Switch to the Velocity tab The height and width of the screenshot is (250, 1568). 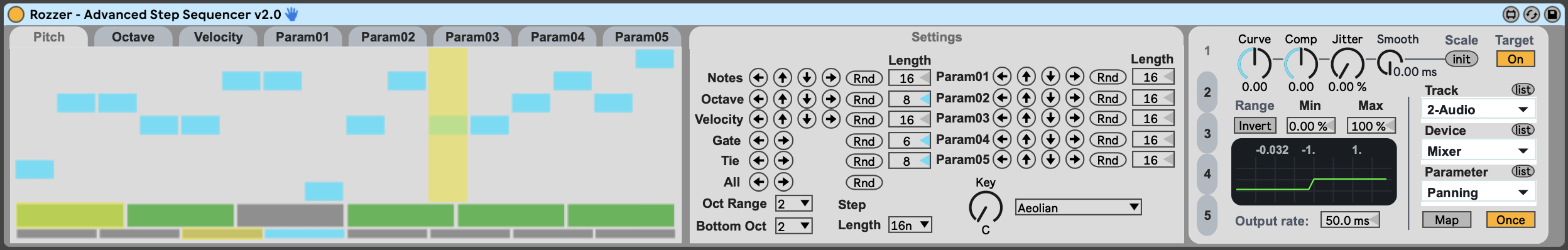tap(218, 37)
